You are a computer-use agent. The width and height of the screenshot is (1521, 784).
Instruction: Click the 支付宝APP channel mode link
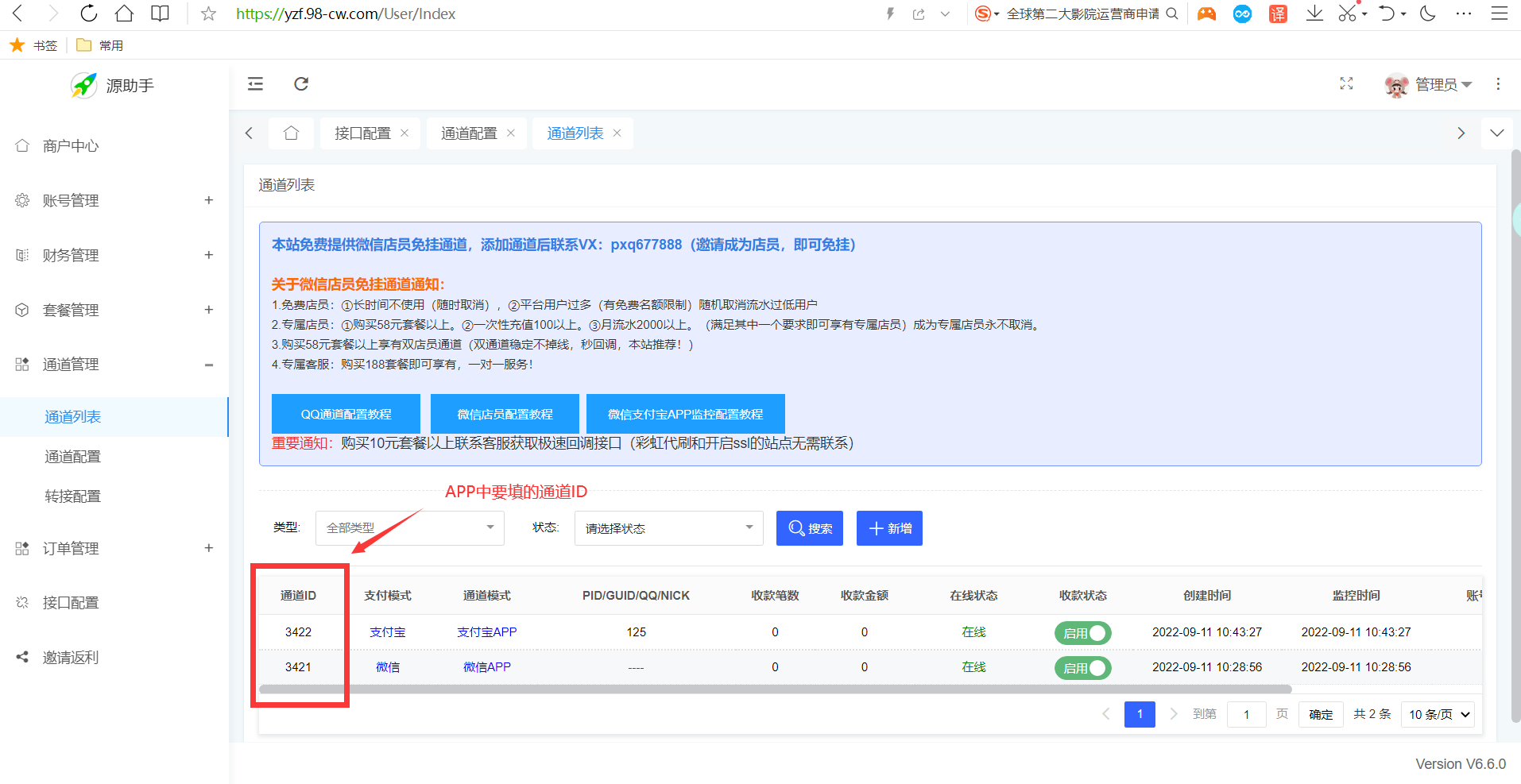[486, 632]
